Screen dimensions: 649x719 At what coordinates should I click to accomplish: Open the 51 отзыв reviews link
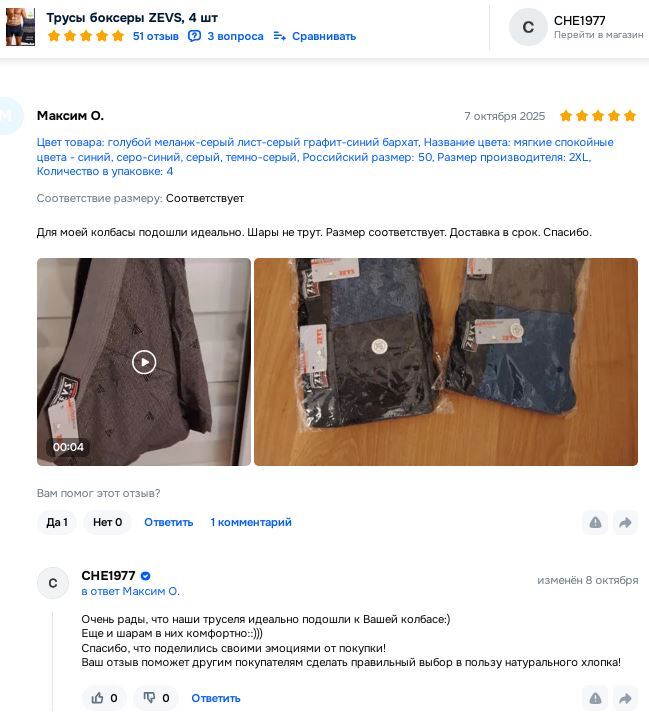[x=155, y=36]
